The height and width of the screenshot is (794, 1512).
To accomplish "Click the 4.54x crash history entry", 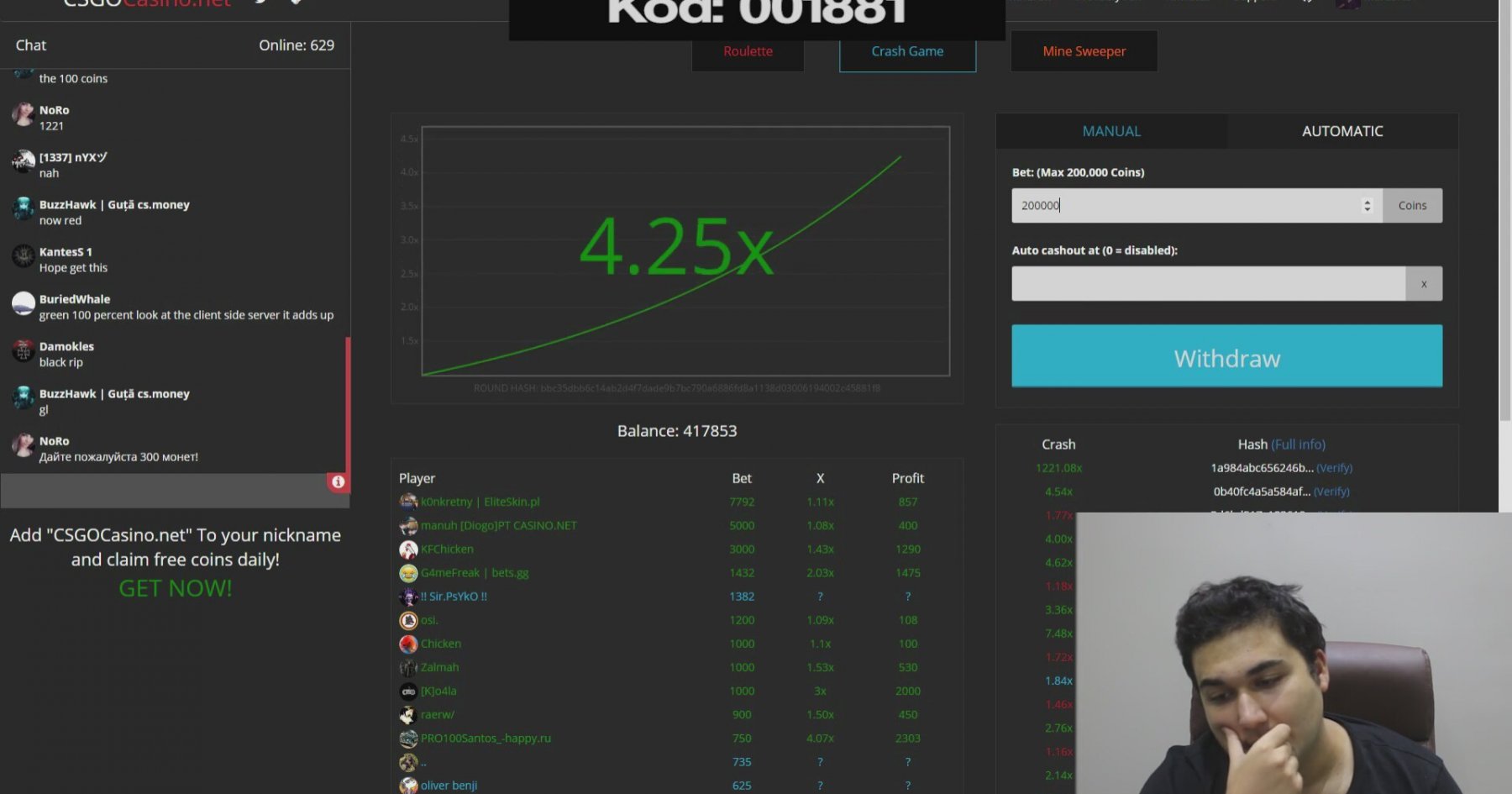I will [1058, 492].
